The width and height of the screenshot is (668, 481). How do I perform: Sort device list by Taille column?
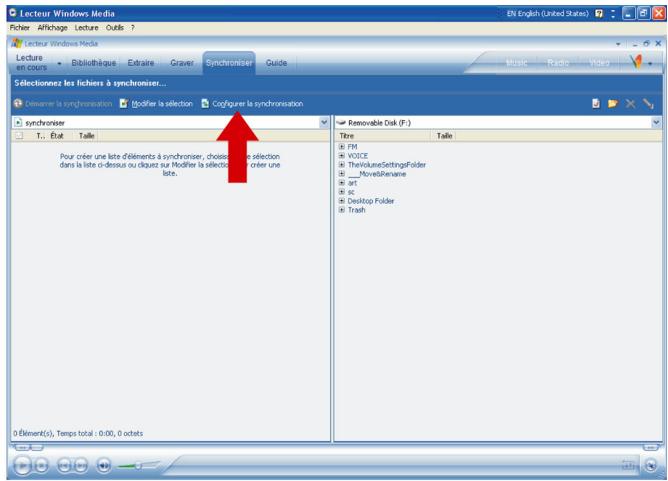444,135
